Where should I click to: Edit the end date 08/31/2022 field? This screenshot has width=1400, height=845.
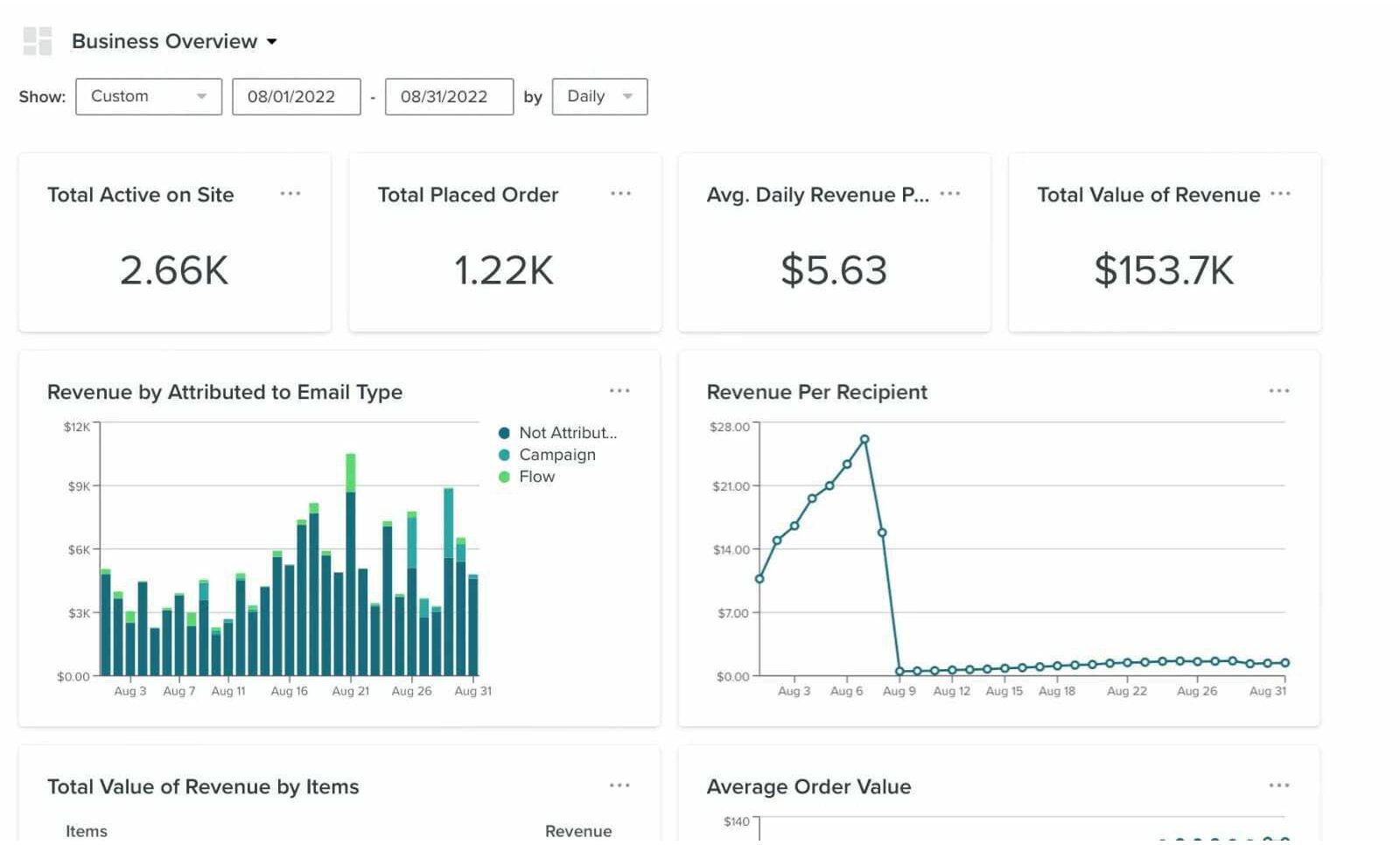pyautogui.click(x=449, y=96)
